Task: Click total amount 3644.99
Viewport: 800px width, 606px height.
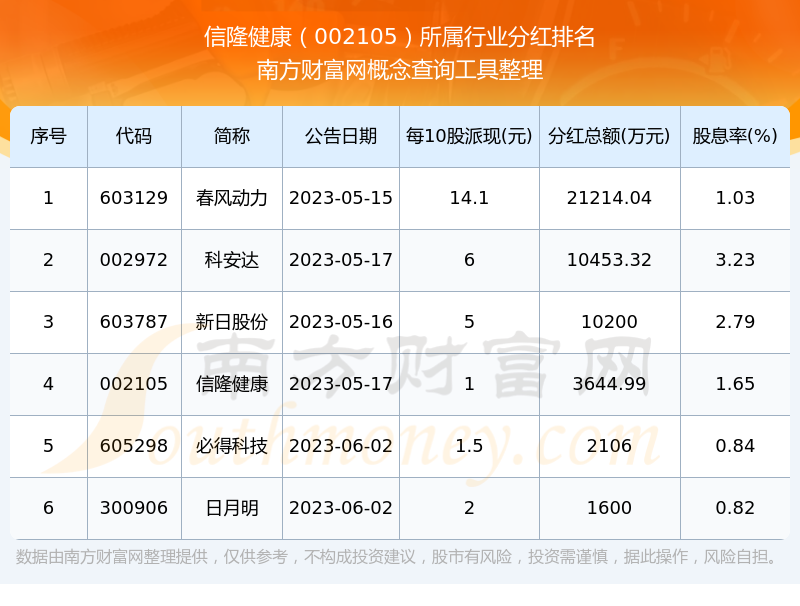Action: [x=609, y=384]
